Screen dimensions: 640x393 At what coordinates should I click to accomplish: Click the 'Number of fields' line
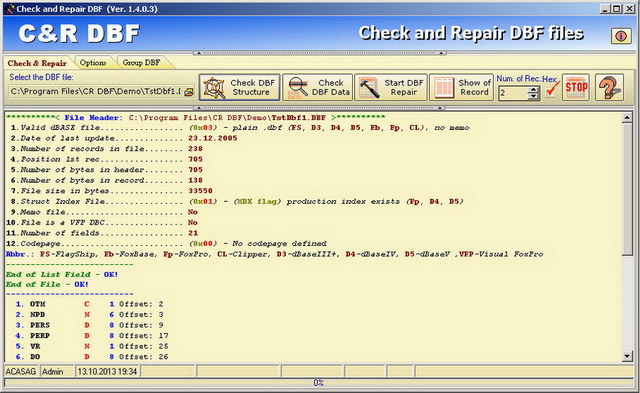point(102,233)
